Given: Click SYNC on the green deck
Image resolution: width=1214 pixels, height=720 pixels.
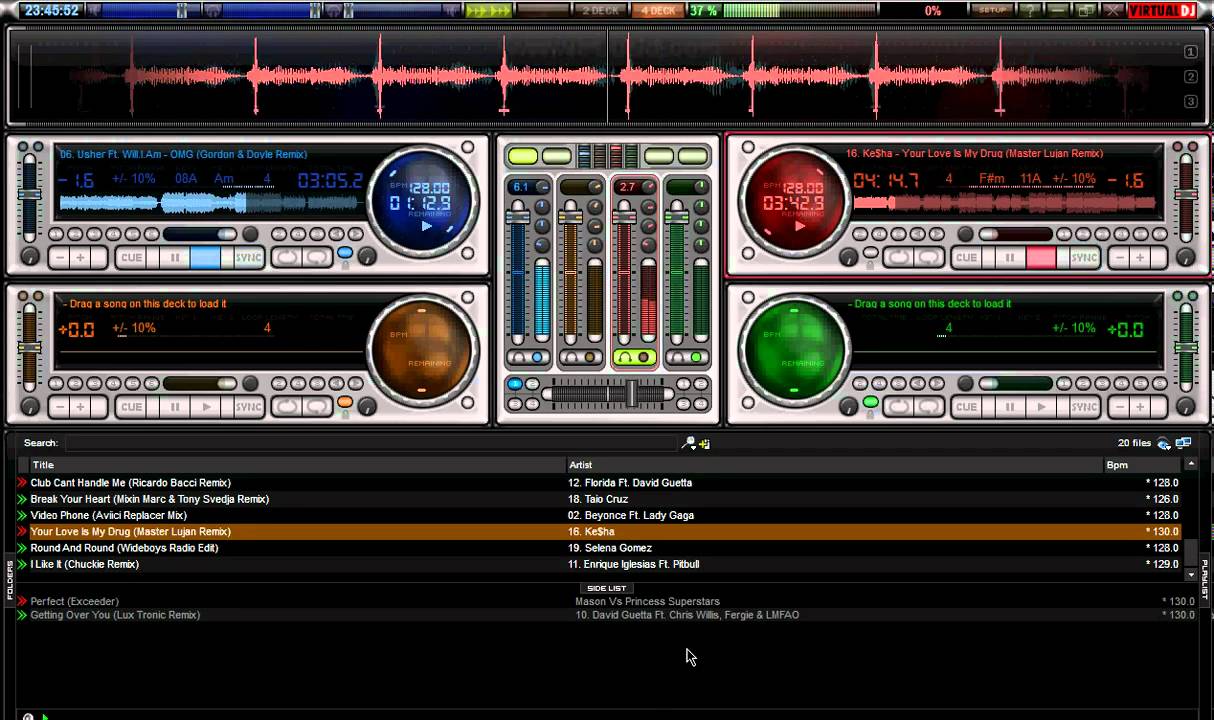Looking at the screenshot, I should tap(1084, 407).
